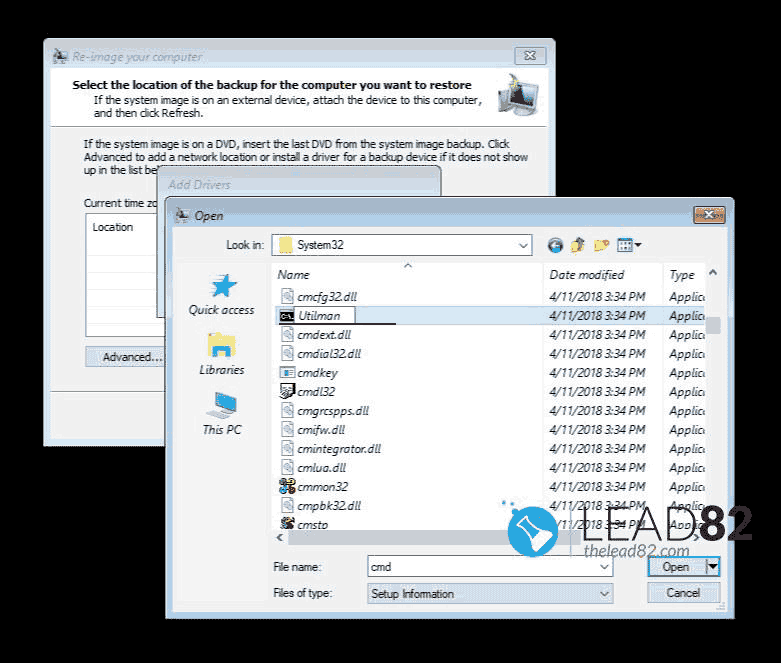The width and height of the screenshot is (781, 663).
Task: Create a new folder icon
Action: pos(601,245)
